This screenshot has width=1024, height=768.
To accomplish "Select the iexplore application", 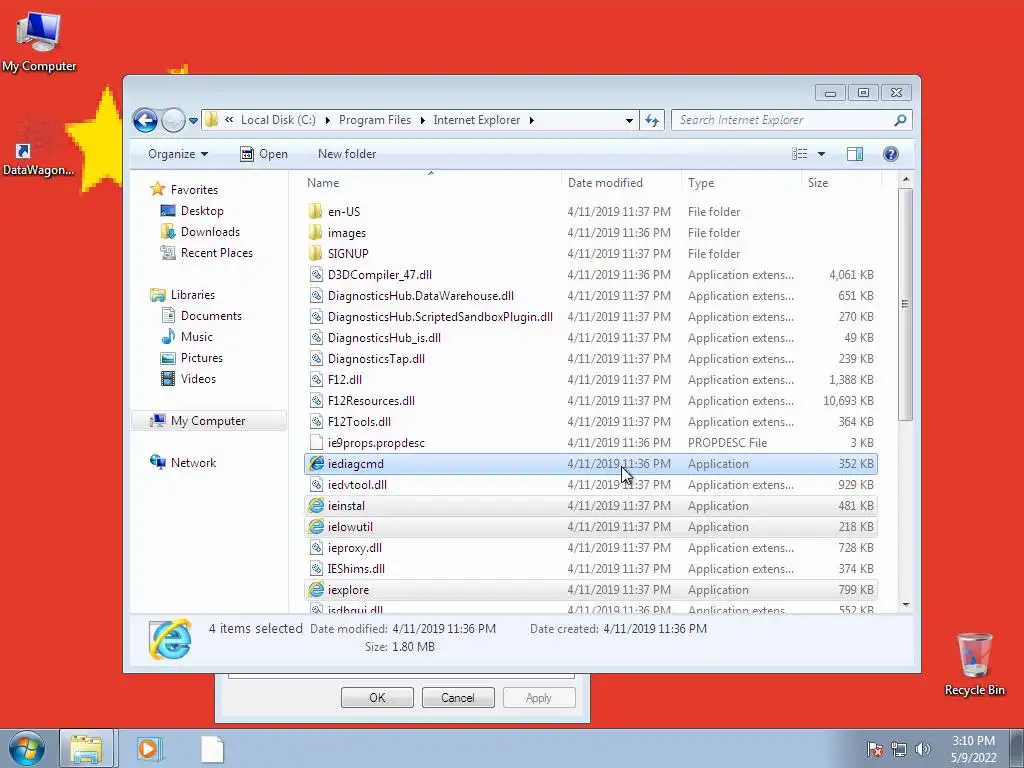I will (x=590, y=590).
